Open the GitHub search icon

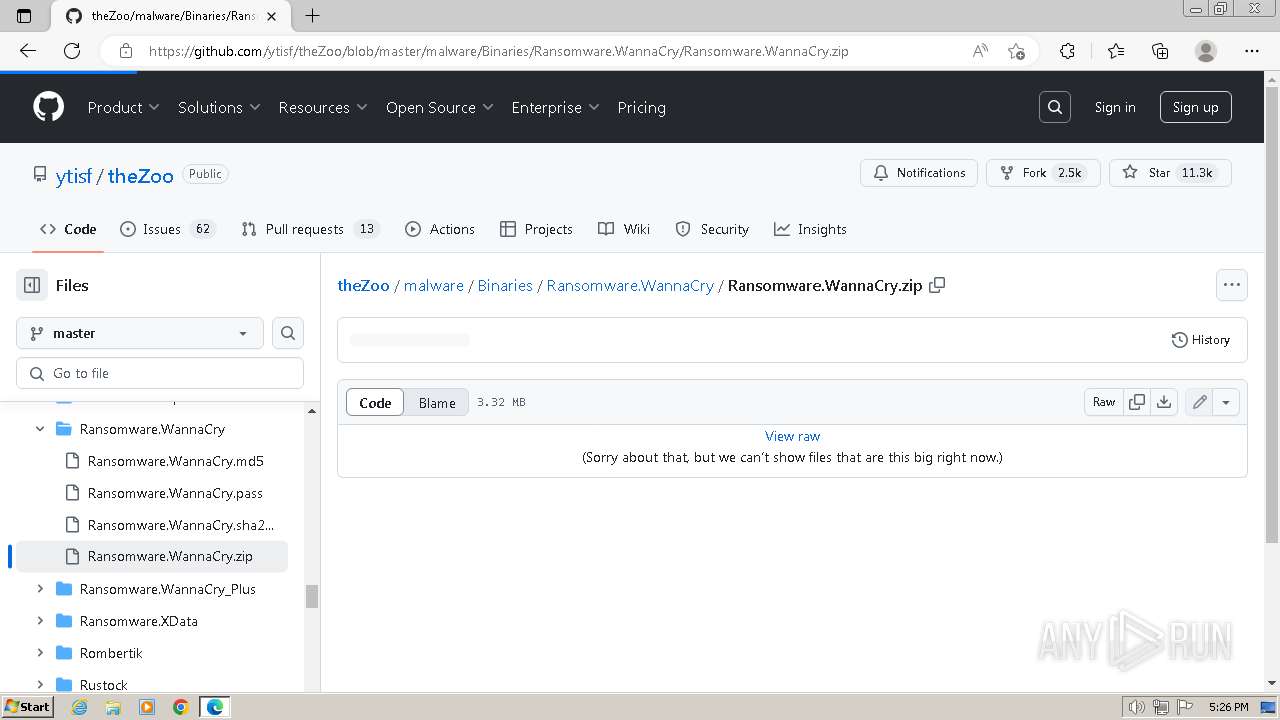point(1055,107)
